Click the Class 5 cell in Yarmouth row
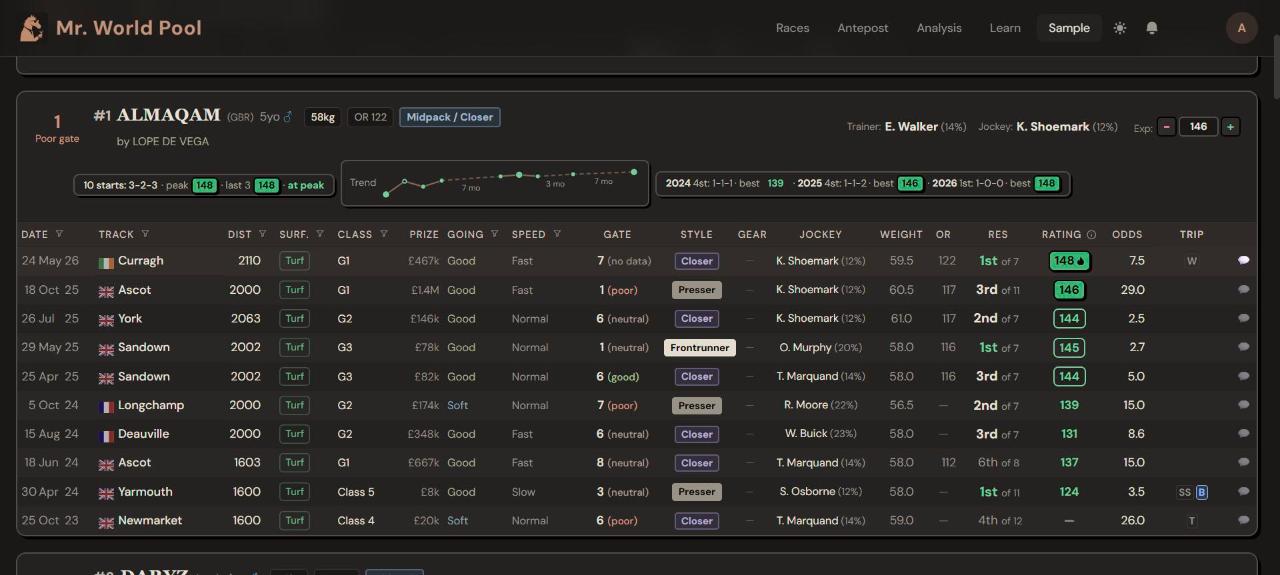This screenshot has width=1280, height=575. tap(356, 492)
